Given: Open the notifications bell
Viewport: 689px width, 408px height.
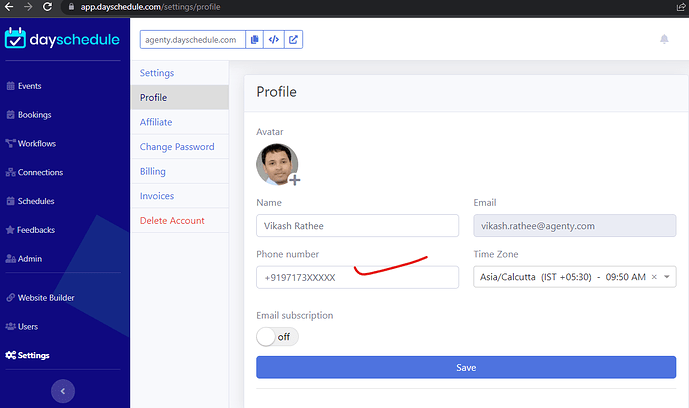Looking at the screenshot, I should tap(664, 40).
